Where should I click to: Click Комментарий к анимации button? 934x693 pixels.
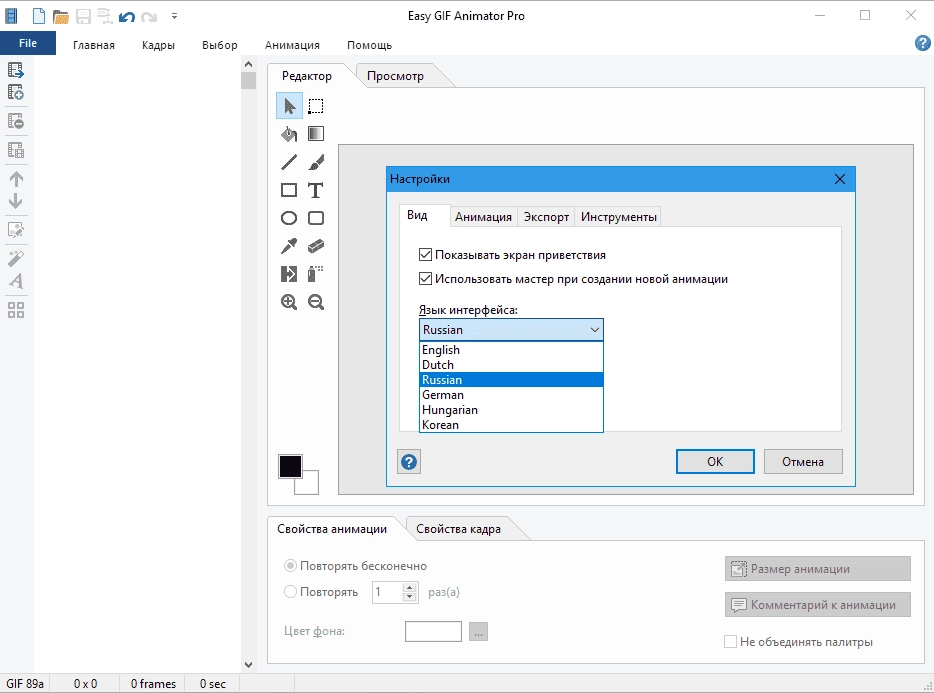pos(817,605)
